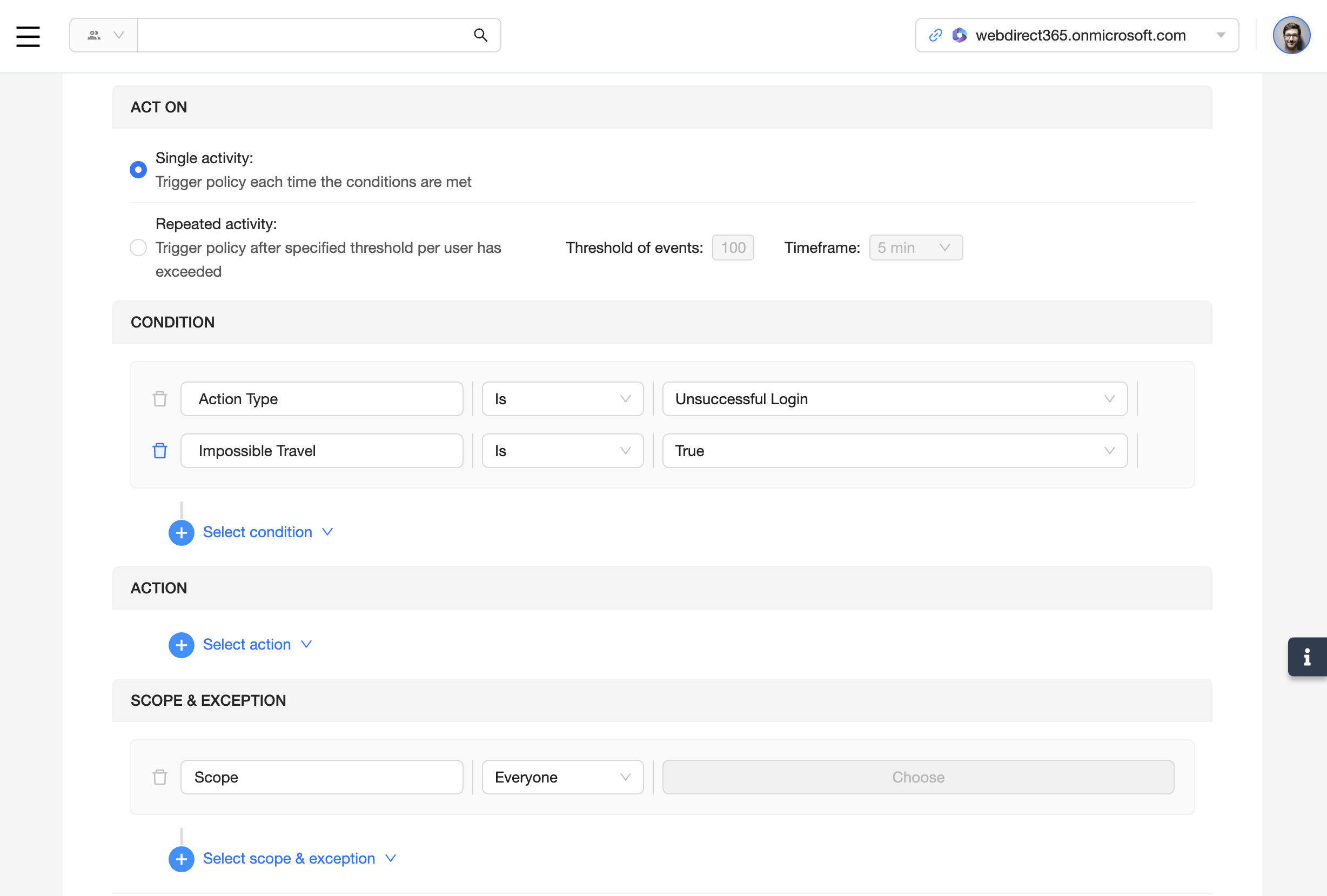Click the plus icon for Select condition
This screenshot has height=896, width=1327.
click(x=181, y=532)
